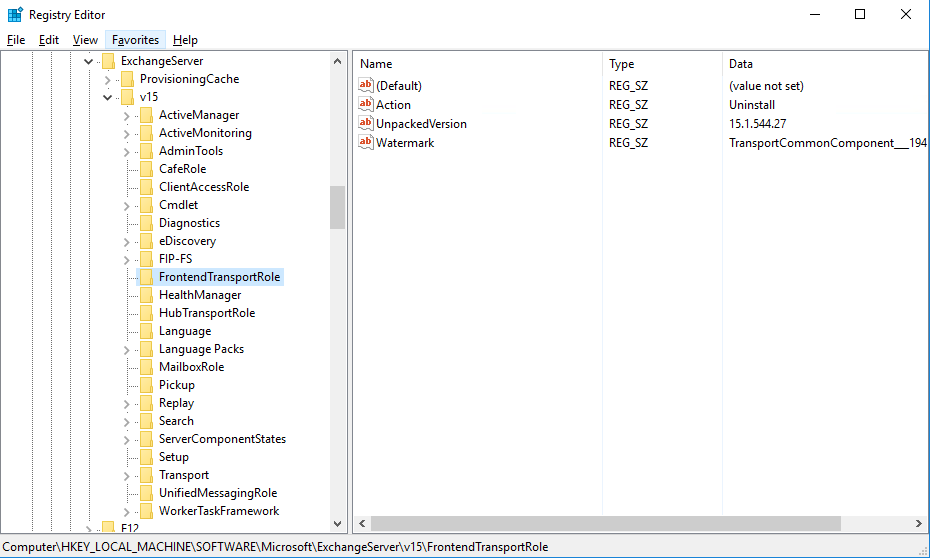This screenshot has height=558, width=930.
Task: Click the Setup folder icon
Action: (146, 457)
